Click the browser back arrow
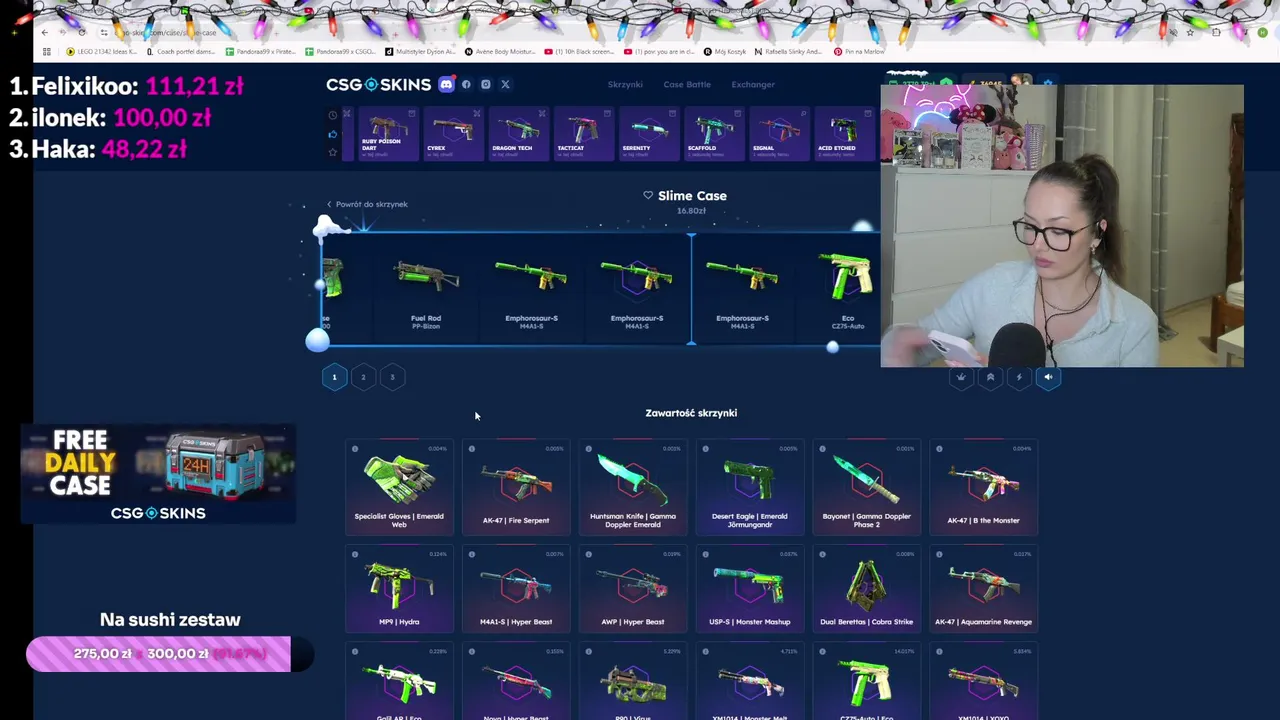The image size is (1280, 720). (x=45, y=32)
